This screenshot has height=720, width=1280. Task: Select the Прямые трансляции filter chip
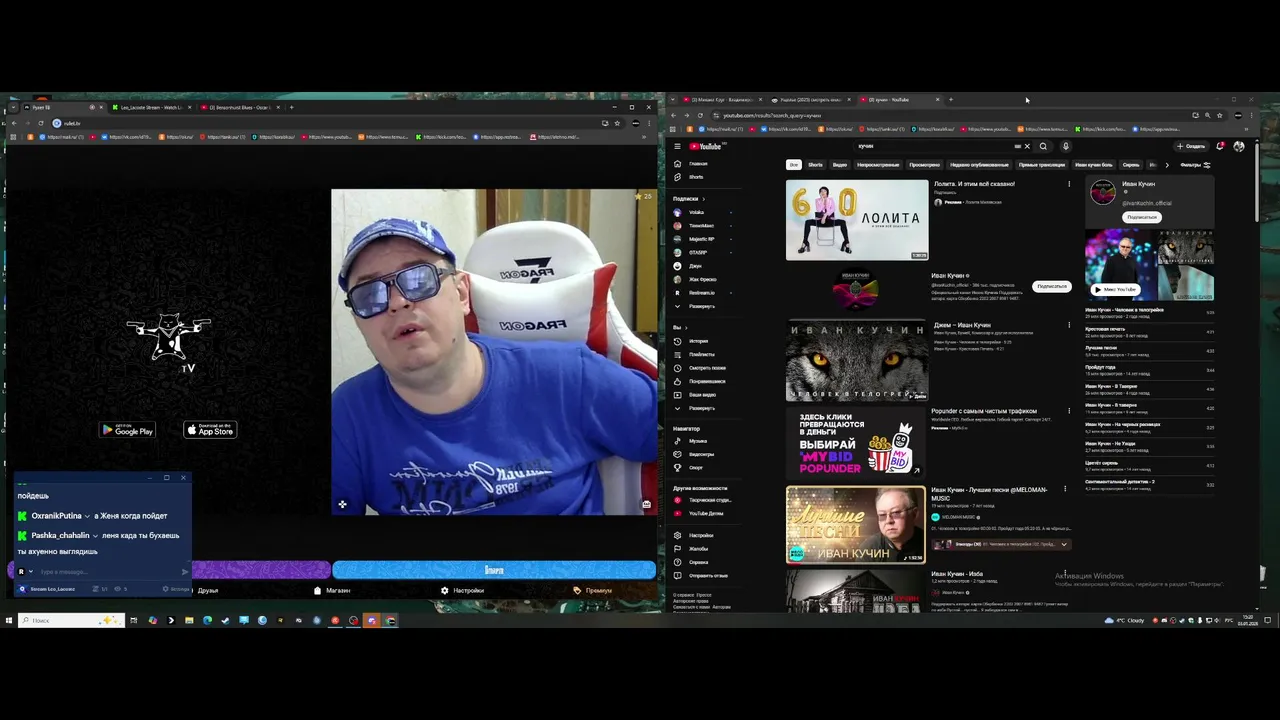[x=1041, y=165]
